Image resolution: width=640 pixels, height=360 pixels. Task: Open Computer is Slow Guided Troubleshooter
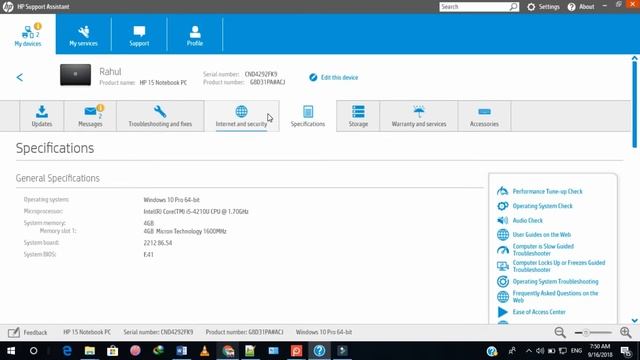[543, 250]
